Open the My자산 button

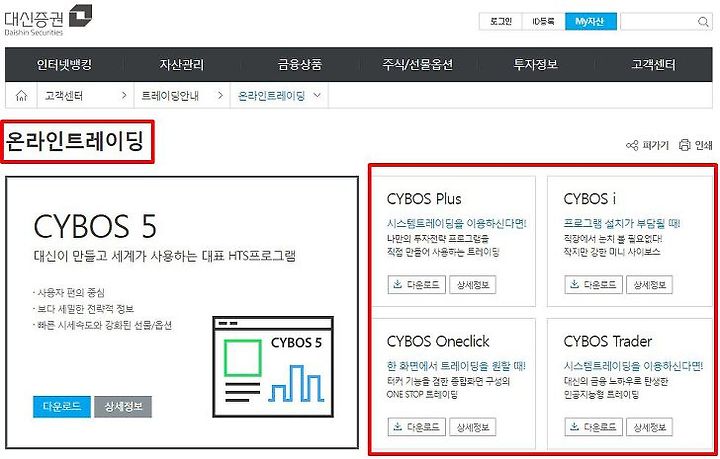(x=591, y=22)
